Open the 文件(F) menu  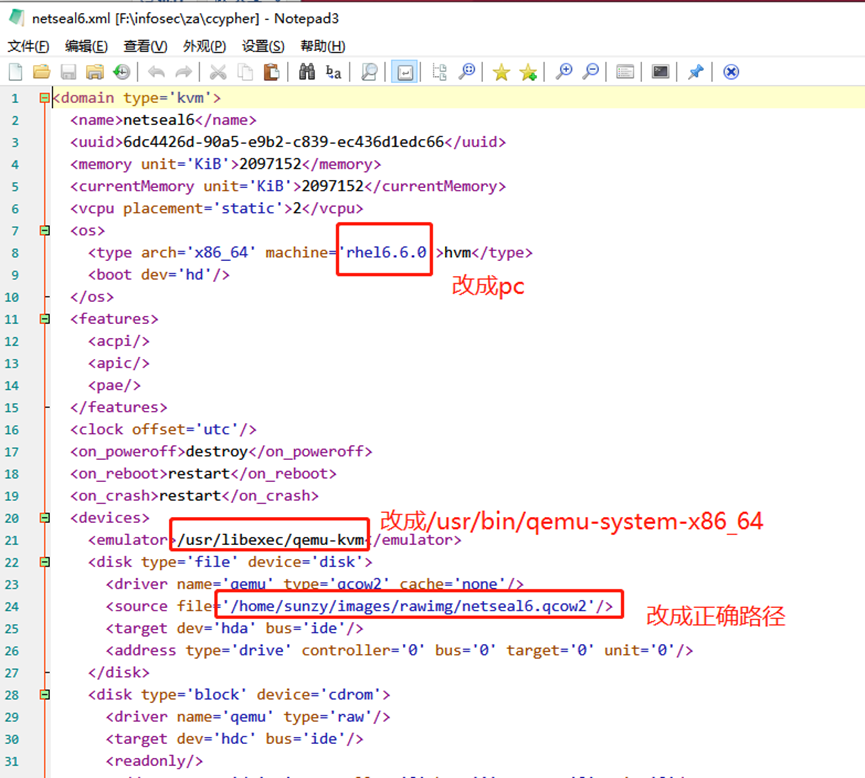coord(28,46)
